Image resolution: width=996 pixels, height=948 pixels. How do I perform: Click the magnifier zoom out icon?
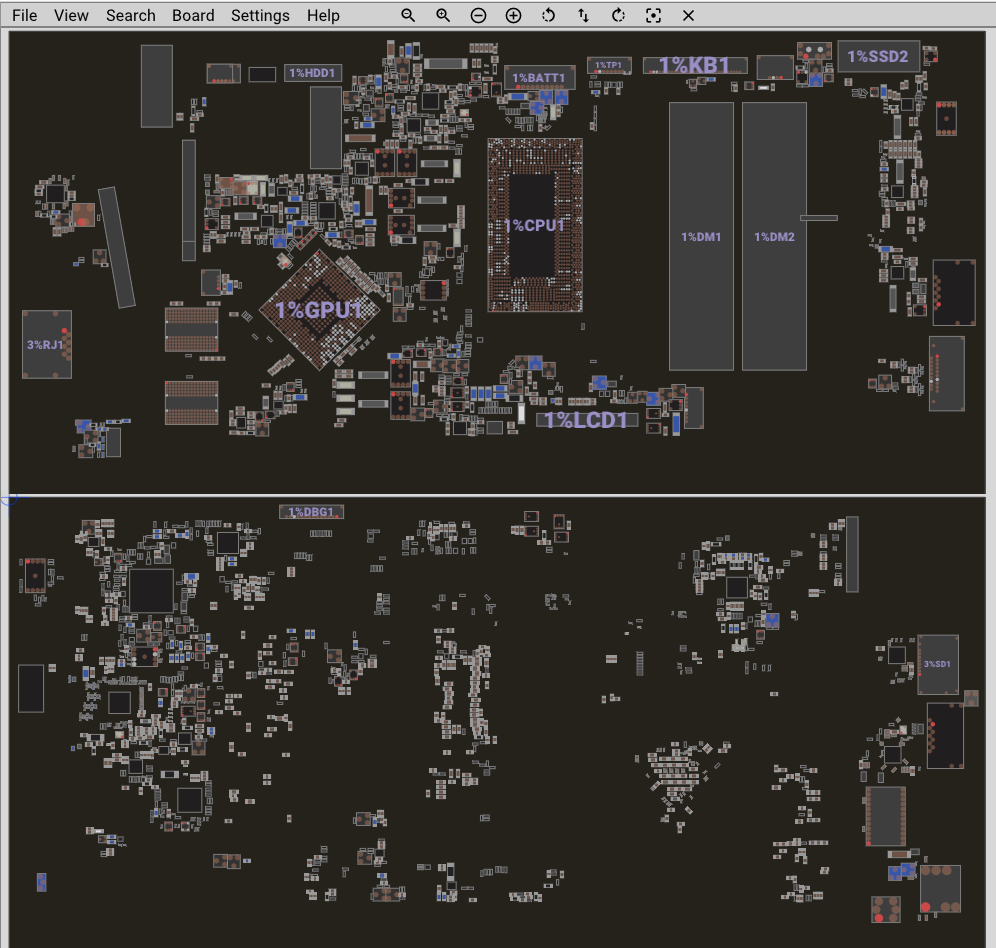tap(408, 16)
